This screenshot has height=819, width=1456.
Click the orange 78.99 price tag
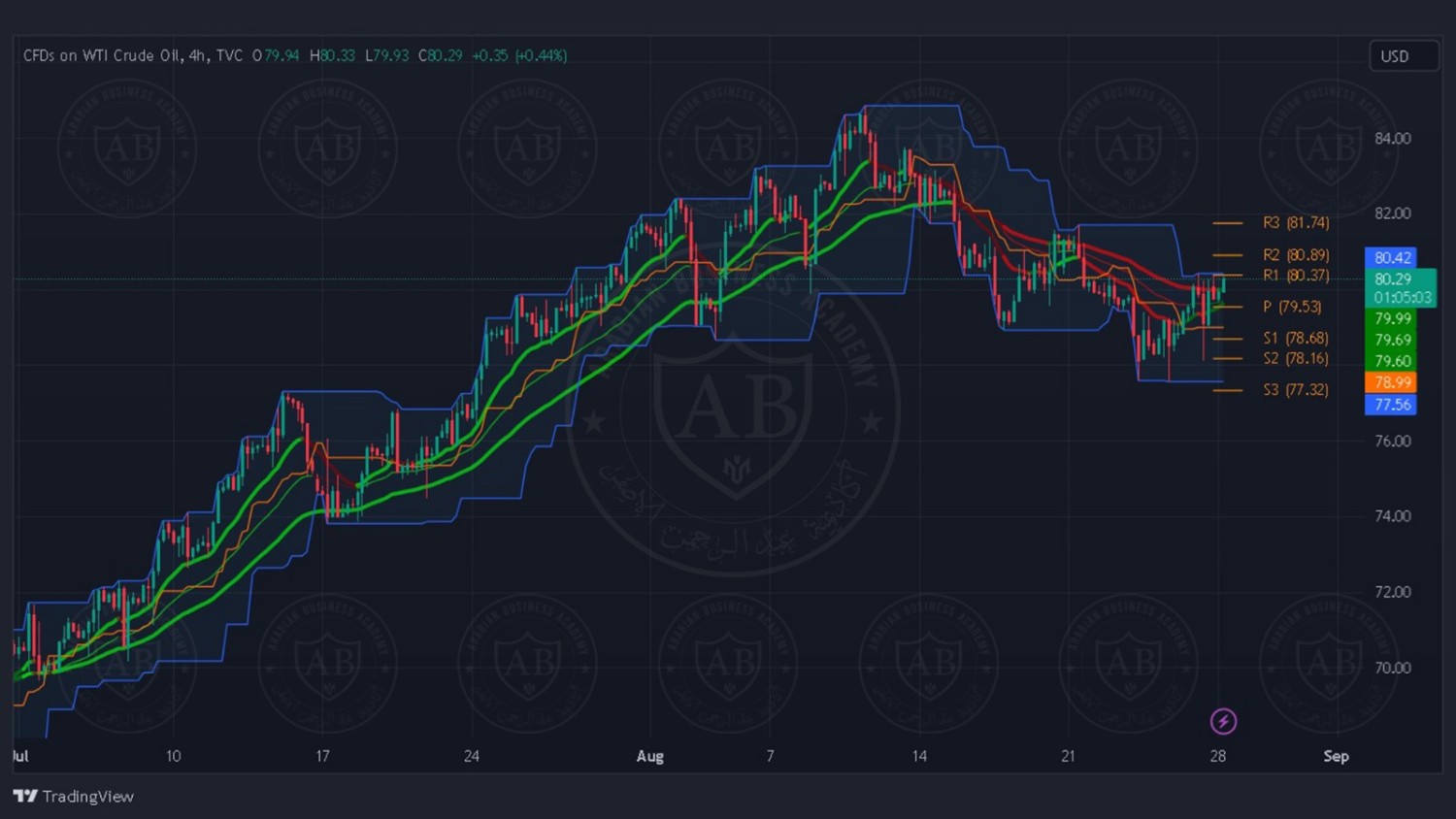(1391, 382)
